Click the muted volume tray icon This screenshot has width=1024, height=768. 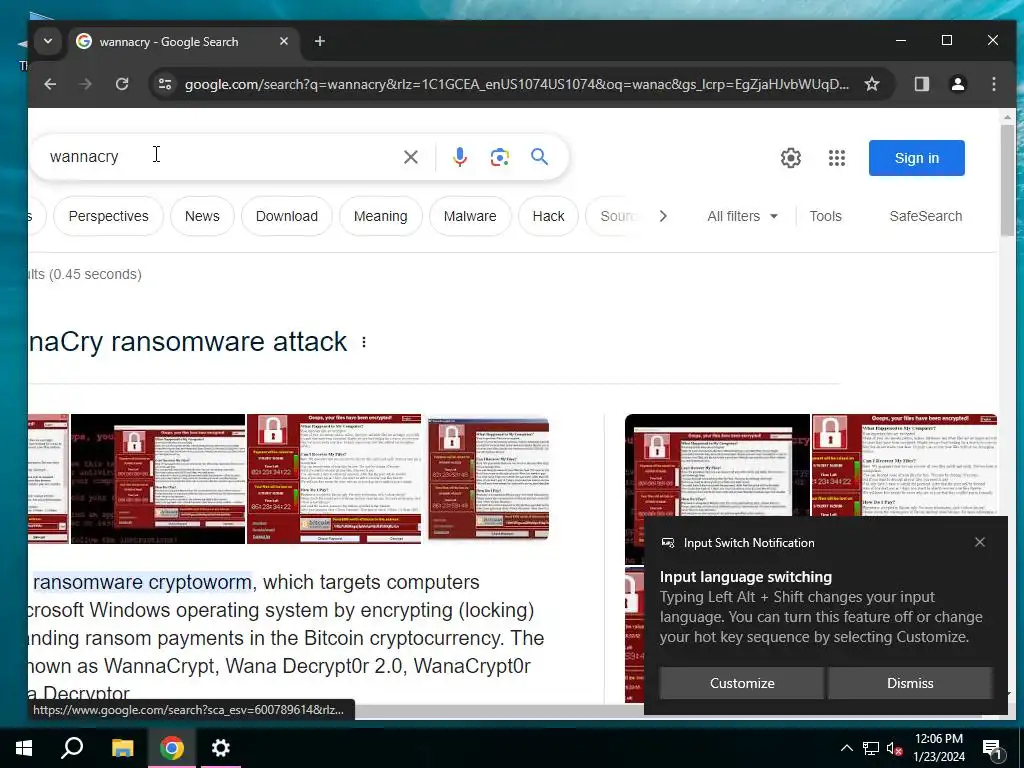(x=895, y=748)
